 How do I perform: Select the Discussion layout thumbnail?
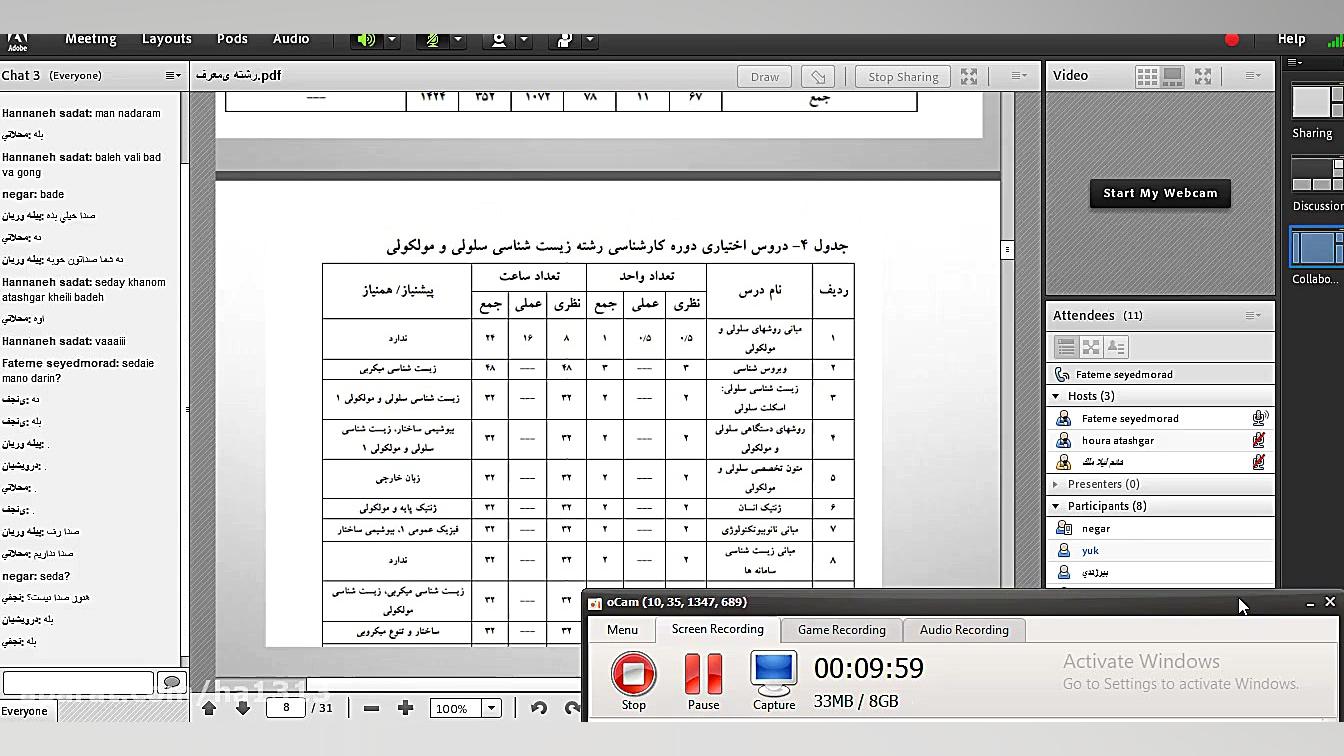tap(1316, 180)
